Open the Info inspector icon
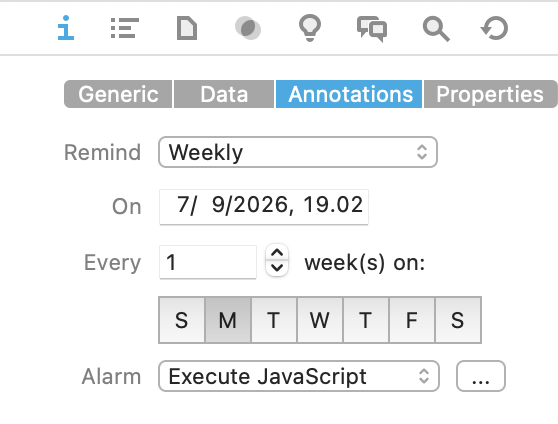This screenshot has height=424, width=558. point(66,28)
